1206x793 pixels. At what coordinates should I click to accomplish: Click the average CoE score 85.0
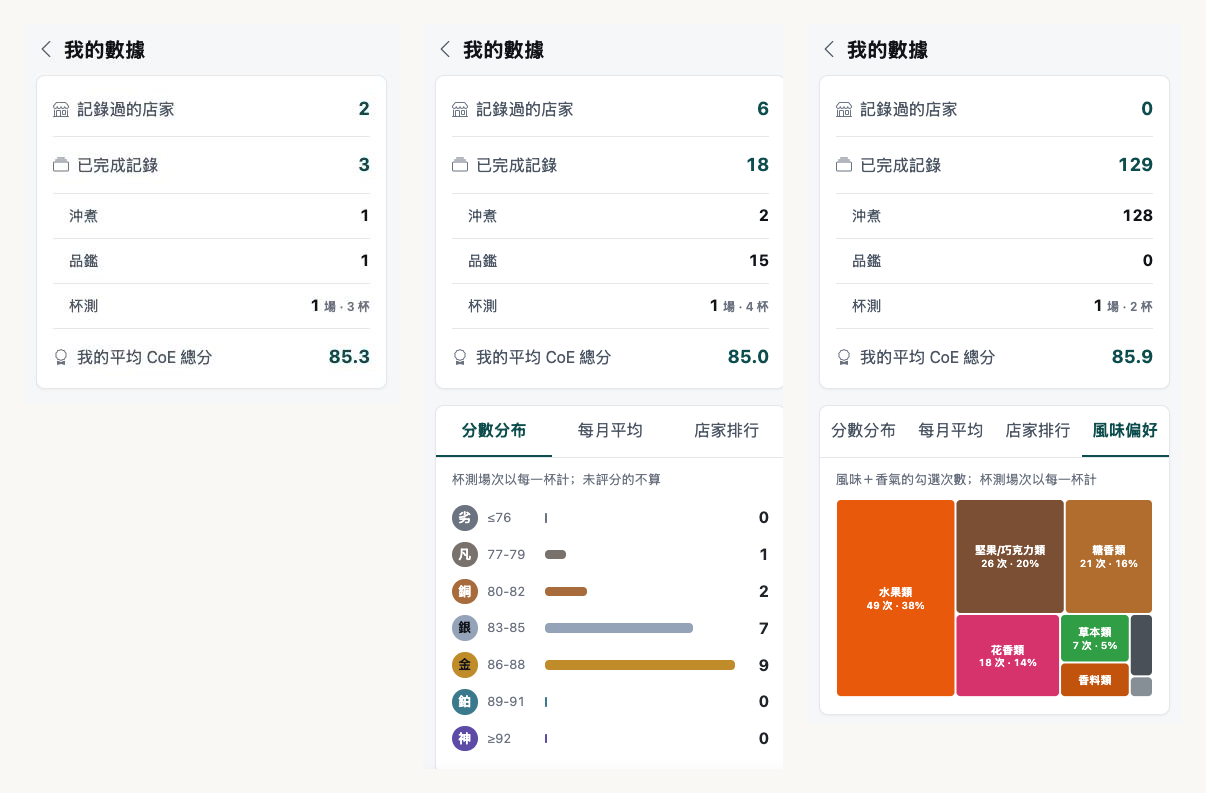click(749, 356)
